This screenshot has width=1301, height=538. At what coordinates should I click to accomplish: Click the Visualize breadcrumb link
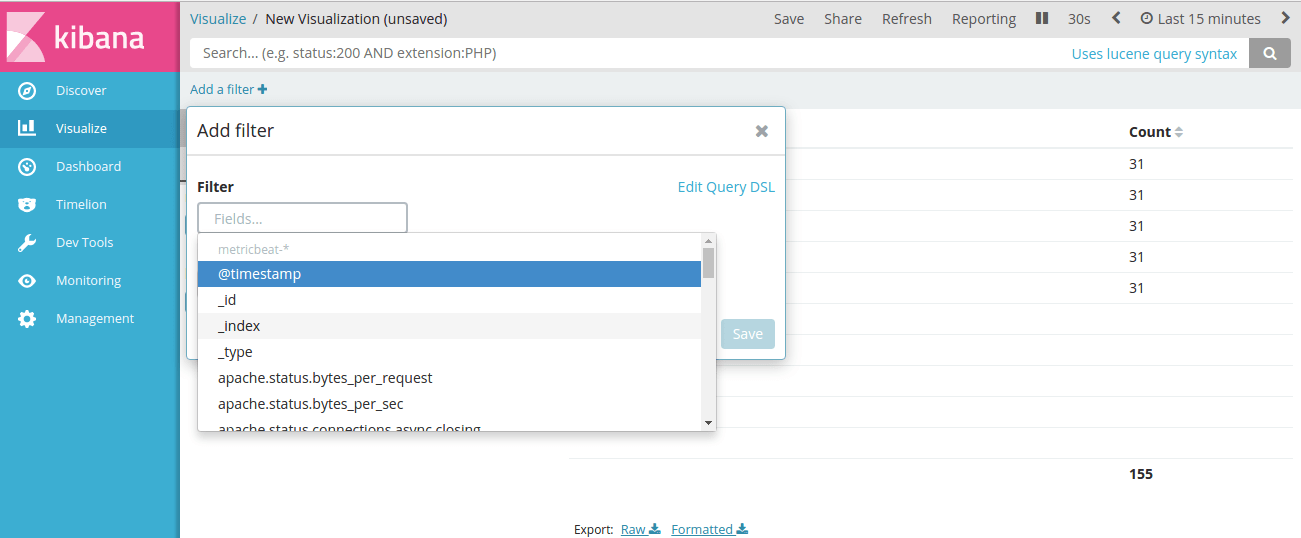(218, 19)
